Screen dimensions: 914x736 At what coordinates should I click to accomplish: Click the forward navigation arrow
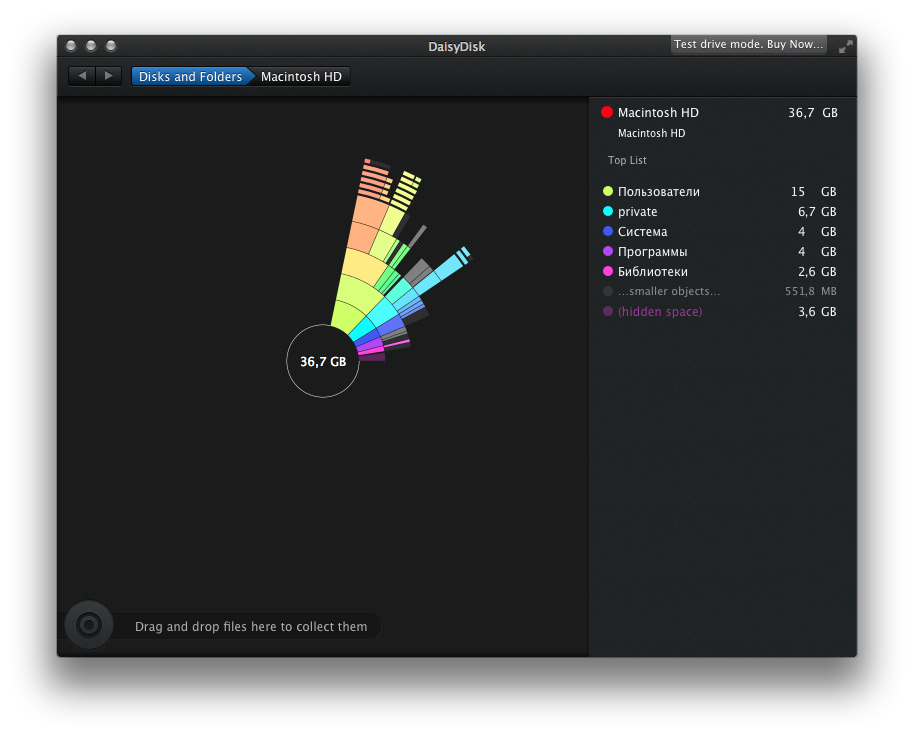(109, 76)
